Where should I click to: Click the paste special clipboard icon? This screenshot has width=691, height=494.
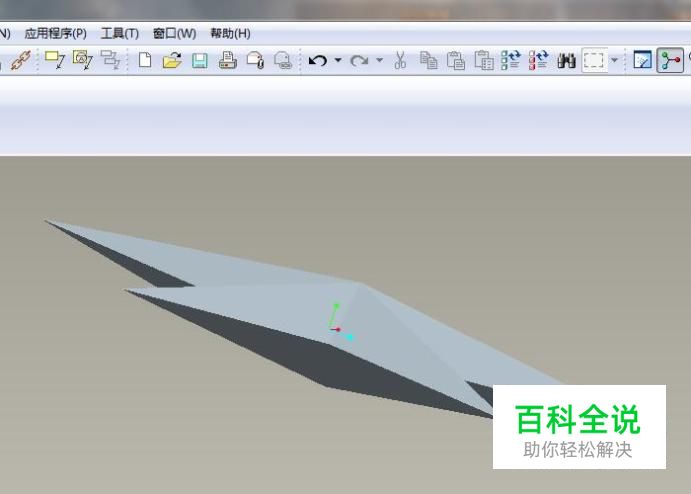(x=484, y=60)
